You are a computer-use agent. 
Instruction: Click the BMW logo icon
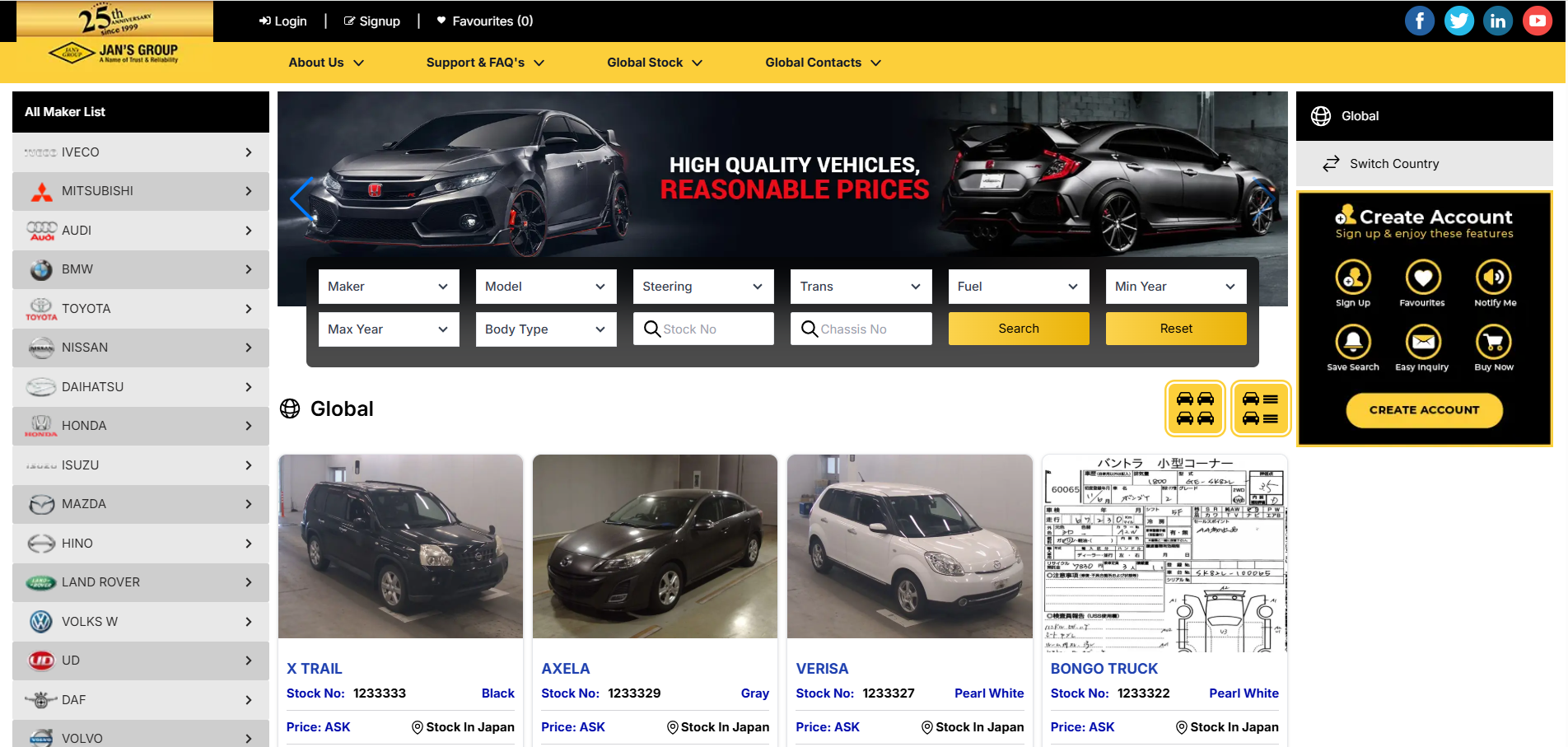click(x=41, y=269)
